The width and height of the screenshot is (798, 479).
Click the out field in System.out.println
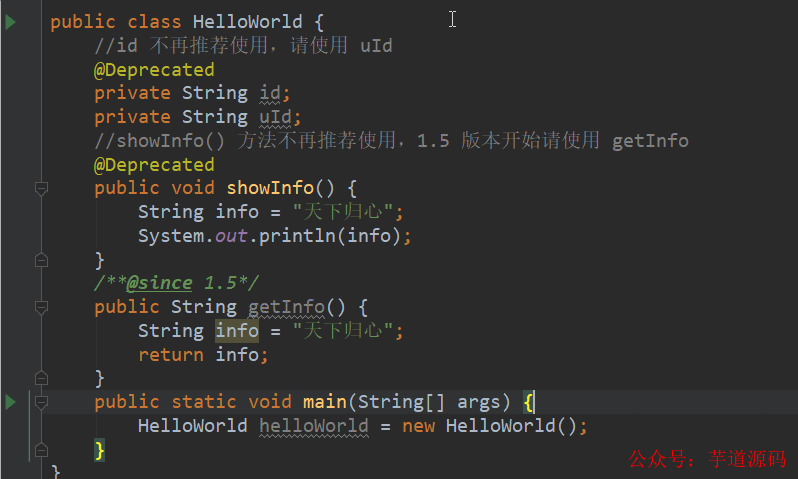click(x=231, y=236)
